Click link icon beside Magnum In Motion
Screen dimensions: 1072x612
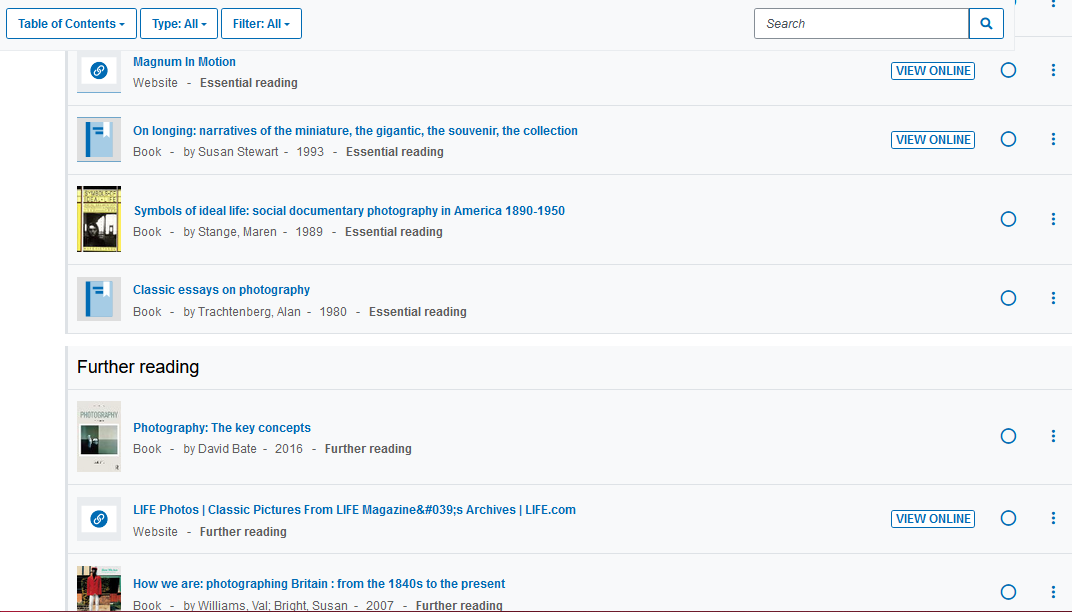99,71
